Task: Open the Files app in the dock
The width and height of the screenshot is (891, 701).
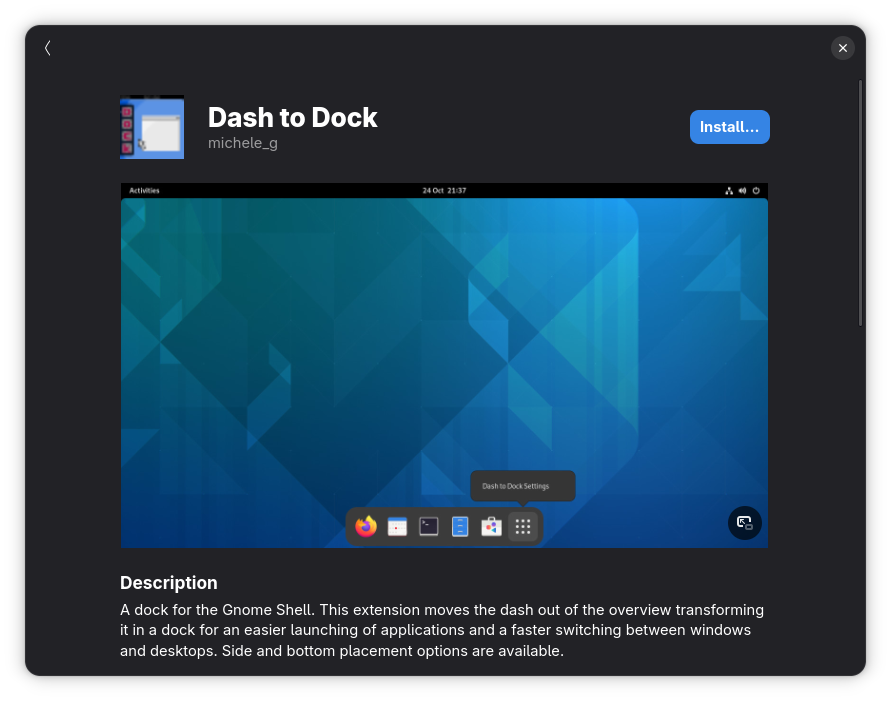Action: pyautogui.click(x=459, y=525)
